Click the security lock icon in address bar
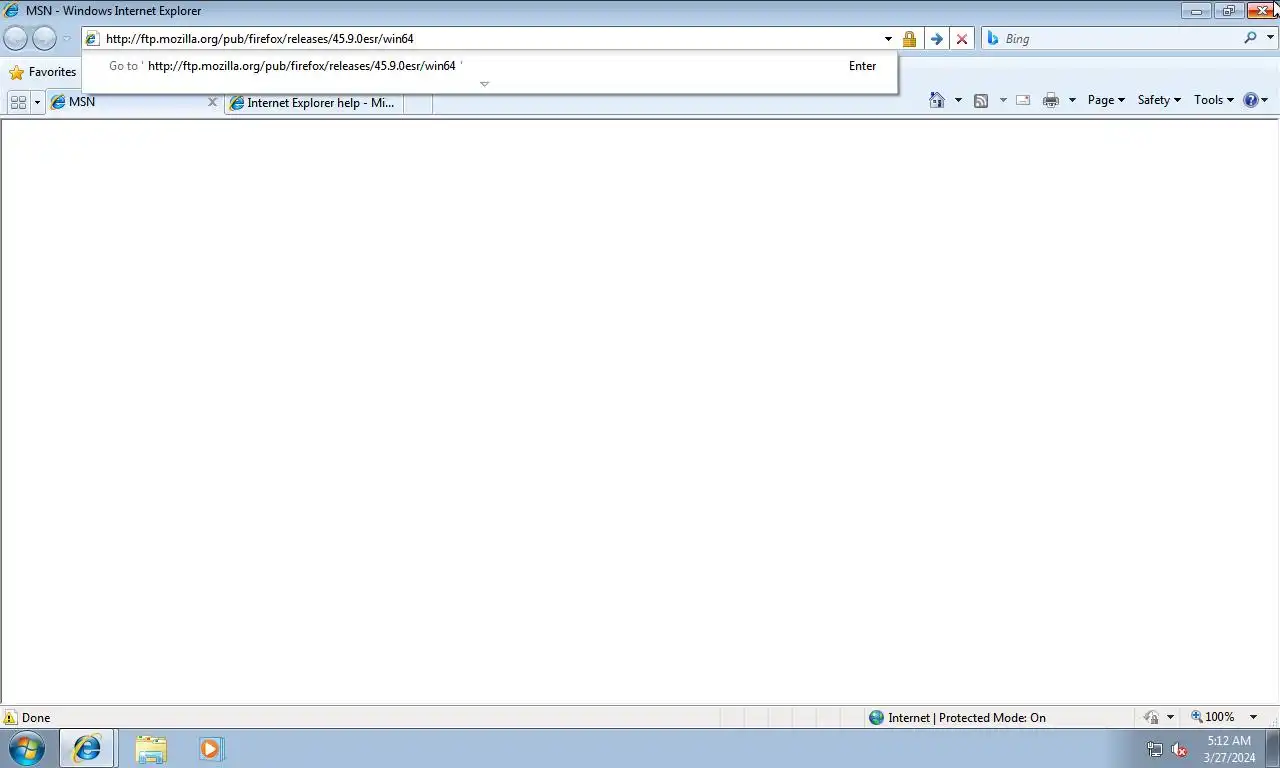Screen dimensions: 1280x768 coord(909,39)
